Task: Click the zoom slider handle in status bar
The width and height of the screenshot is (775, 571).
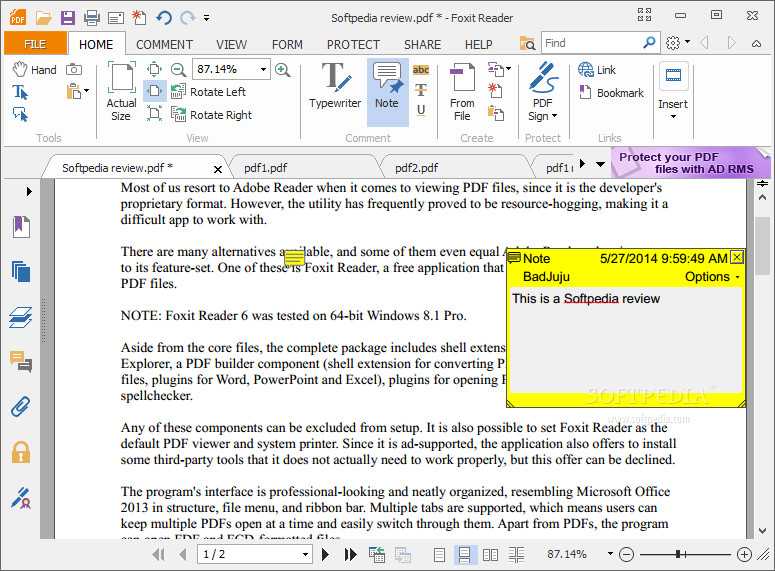Action: pyautogui.click(x=679, y=554)
